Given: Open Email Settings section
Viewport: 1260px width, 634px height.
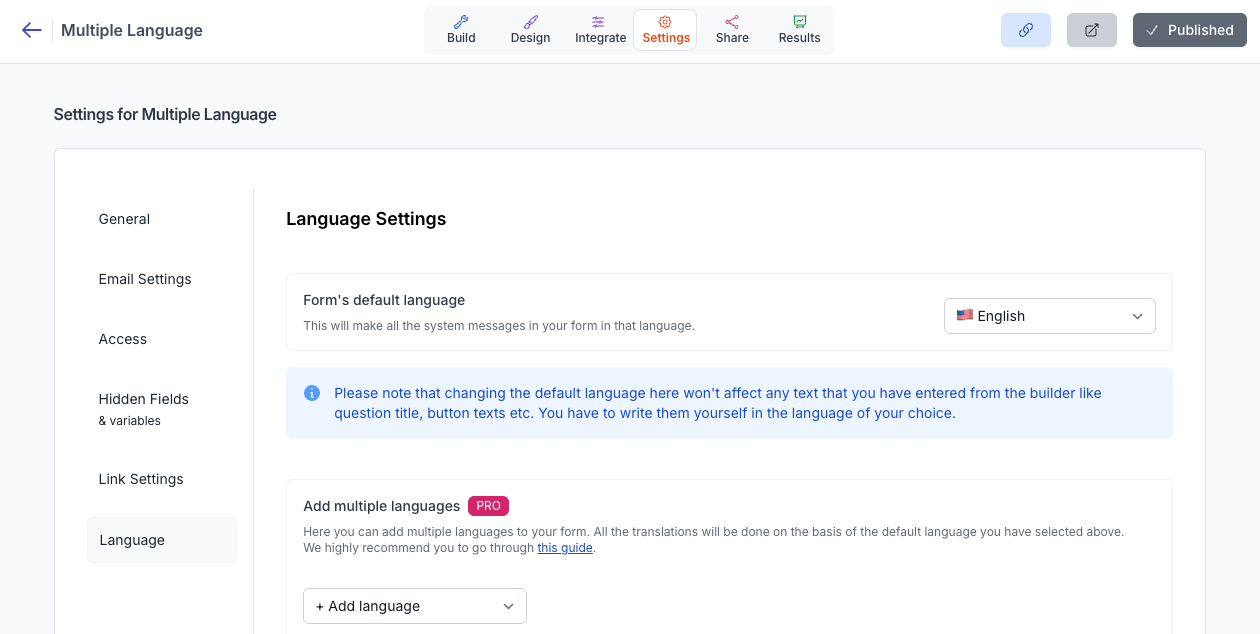Looking at the screenshot, I should (x=145, y=279).
